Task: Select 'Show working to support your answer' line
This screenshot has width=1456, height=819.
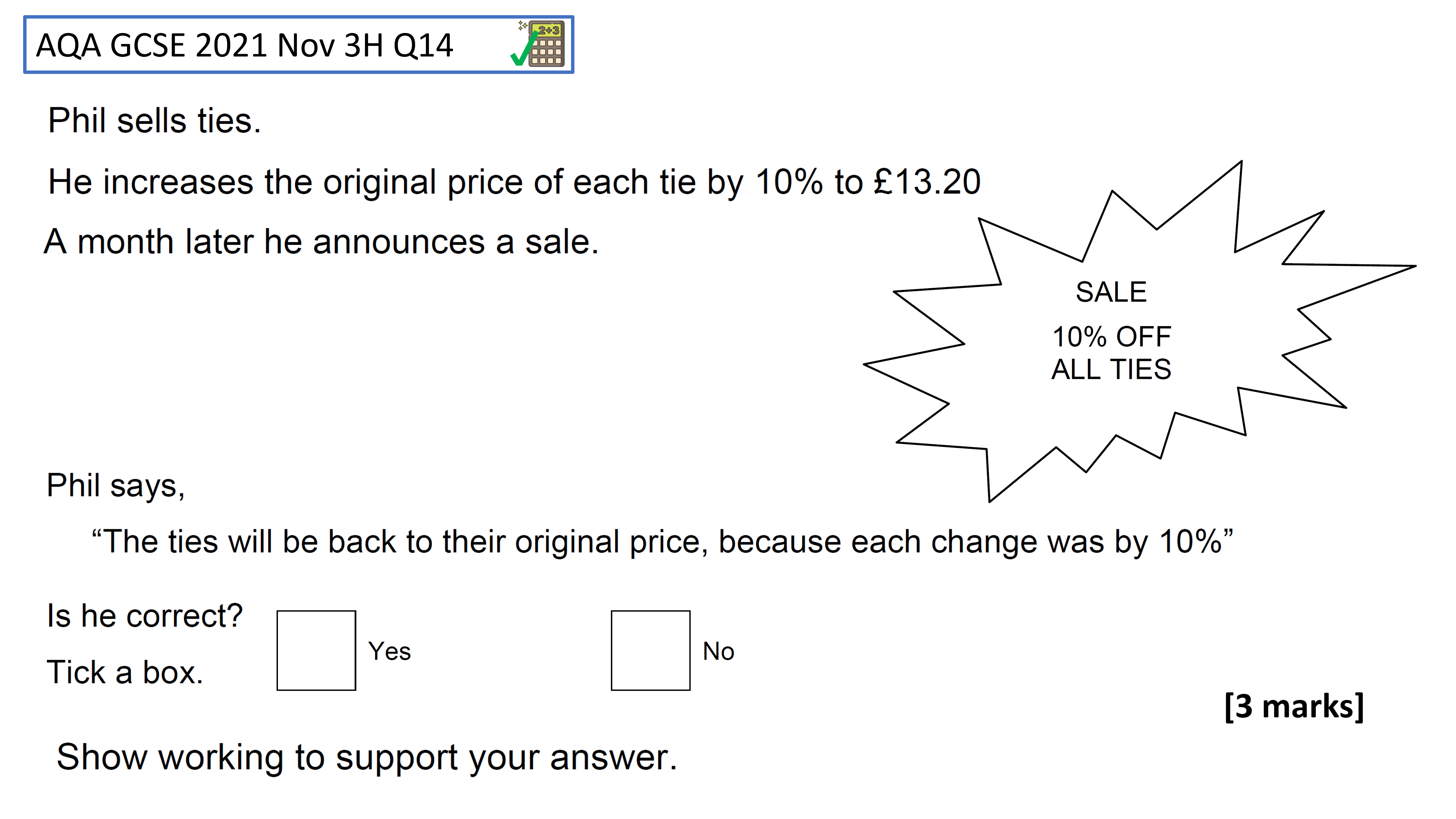Action: [367, 758]
